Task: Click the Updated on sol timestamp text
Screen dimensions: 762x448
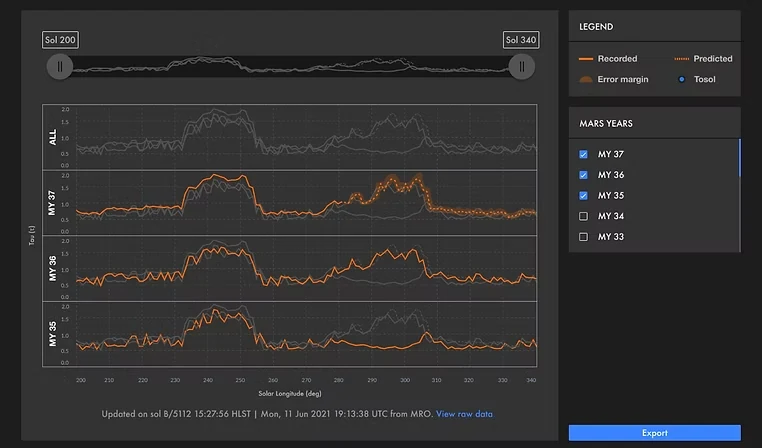Action: click(x=267, y=414)
